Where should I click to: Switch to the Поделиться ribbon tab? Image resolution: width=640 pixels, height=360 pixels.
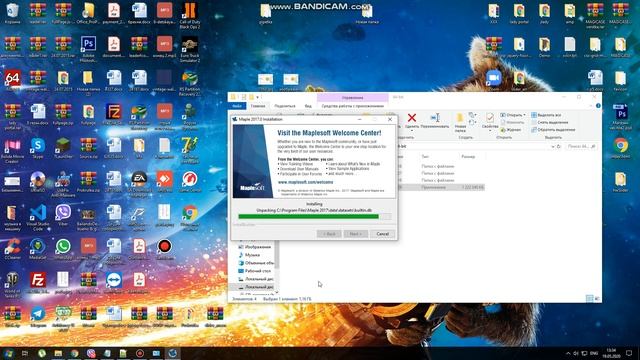pos(284,106)
